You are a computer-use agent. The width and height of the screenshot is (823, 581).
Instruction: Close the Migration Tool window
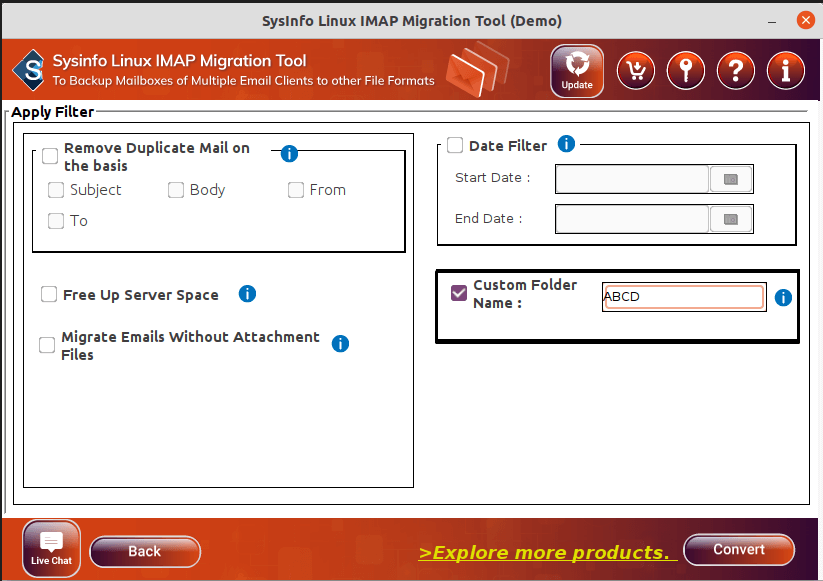point(806,20)
